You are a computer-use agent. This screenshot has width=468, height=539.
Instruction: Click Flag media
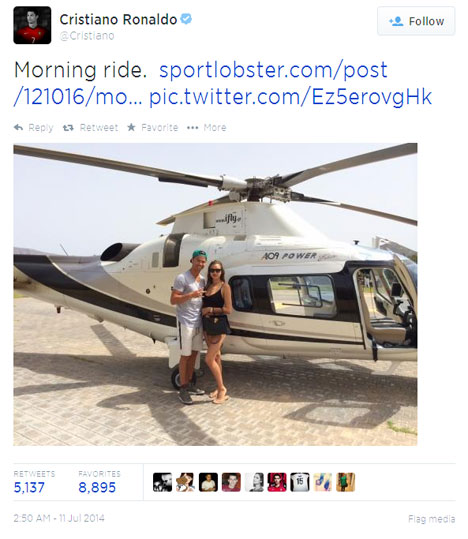(x=432, y=519)
